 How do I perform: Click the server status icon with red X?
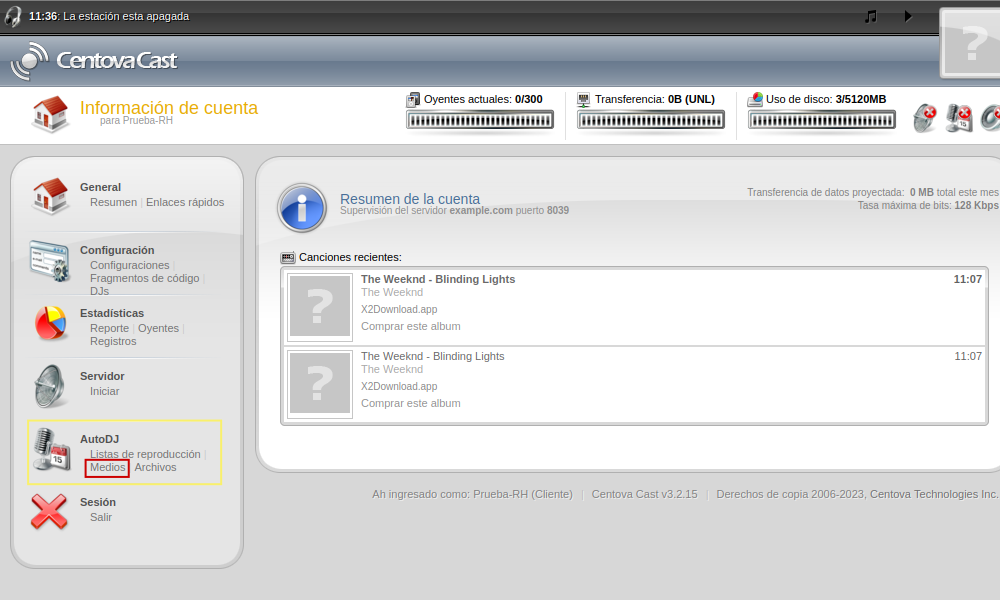pyautogui.click(x=925, y=118)
